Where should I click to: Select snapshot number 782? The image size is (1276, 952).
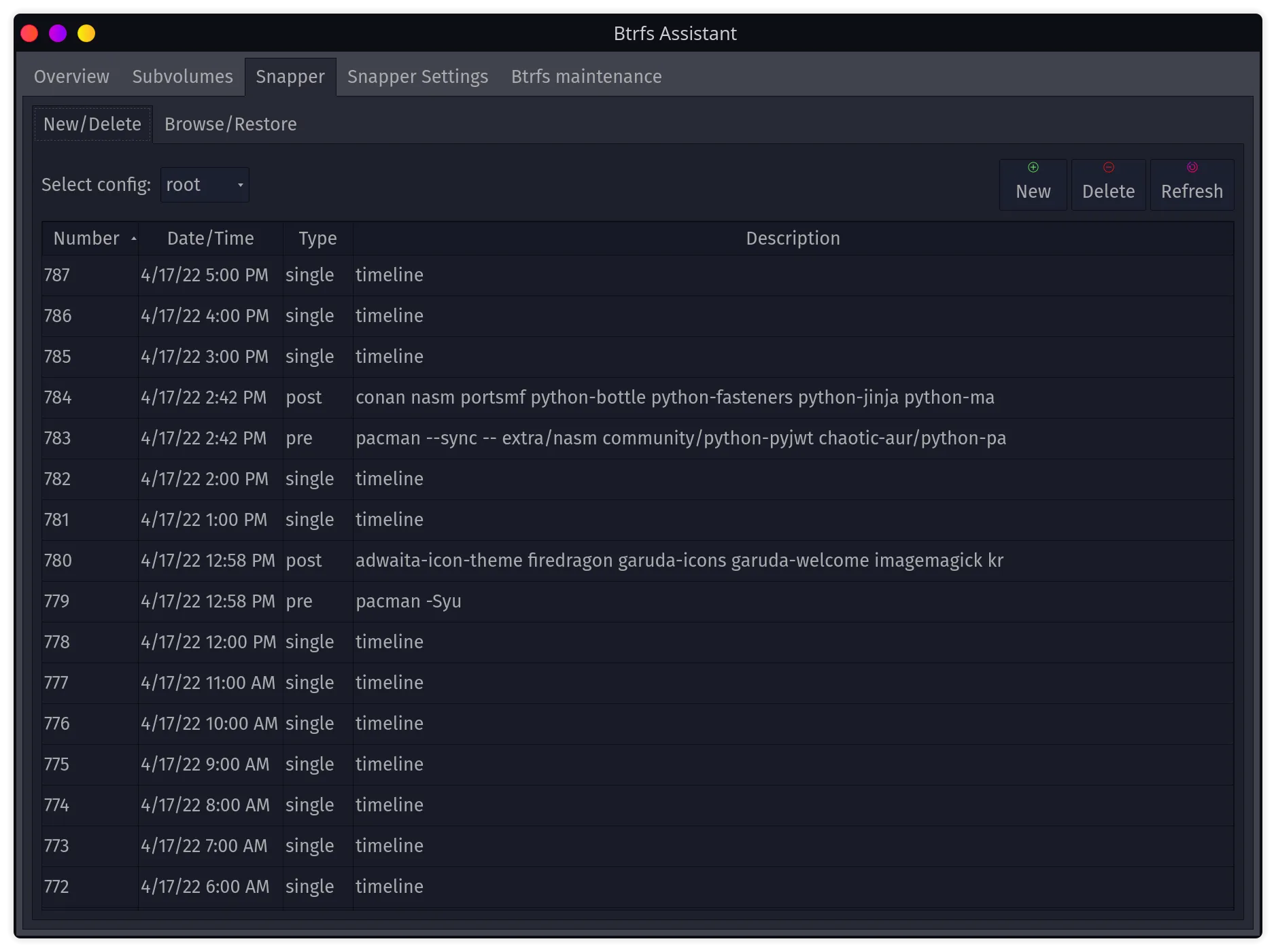90,479
